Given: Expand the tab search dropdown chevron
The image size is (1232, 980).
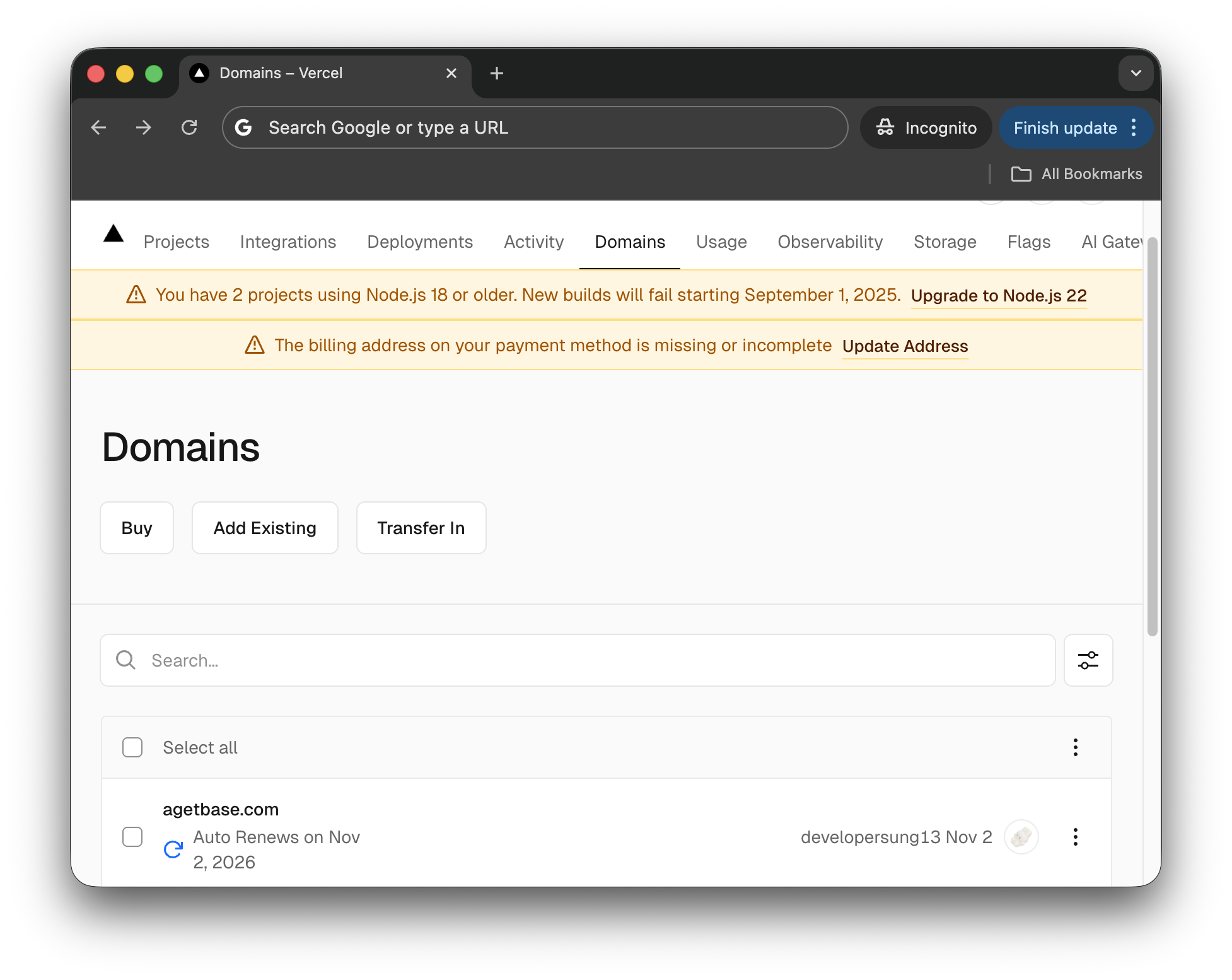Looking at the screenshot, I should (x=1136, y=73).
